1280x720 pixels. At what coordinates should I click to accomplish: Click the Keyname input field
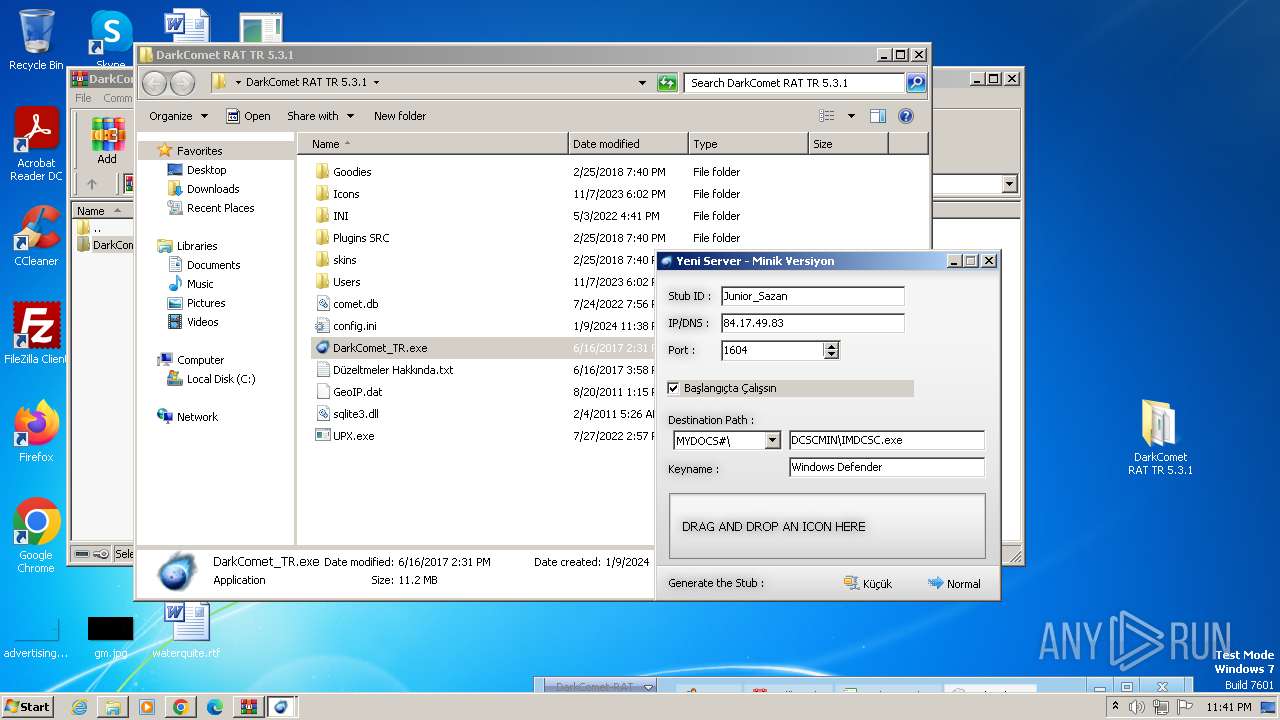click(x=887, y=467)
